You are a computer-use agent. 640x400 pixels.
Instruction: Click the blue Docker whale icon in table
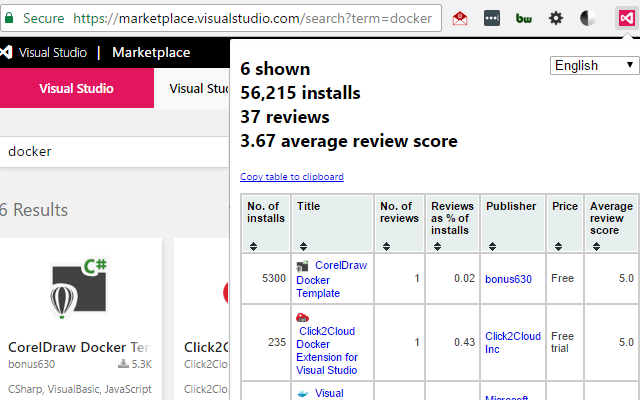[x=302, y=393]
